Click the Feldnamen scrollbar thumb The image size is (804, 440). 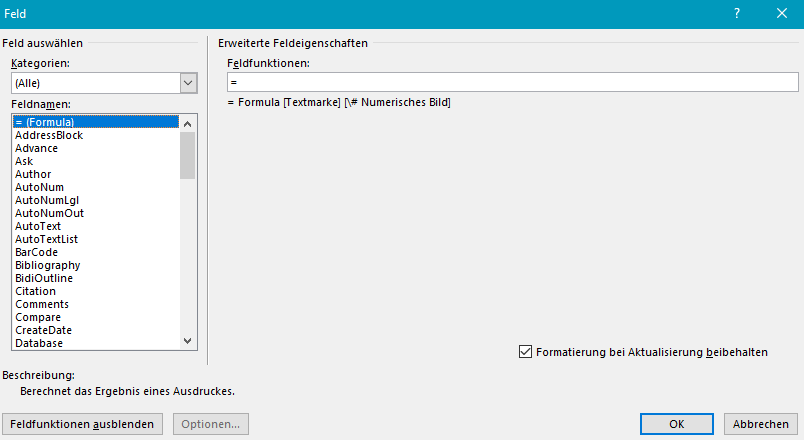click(x=188, y=155)
